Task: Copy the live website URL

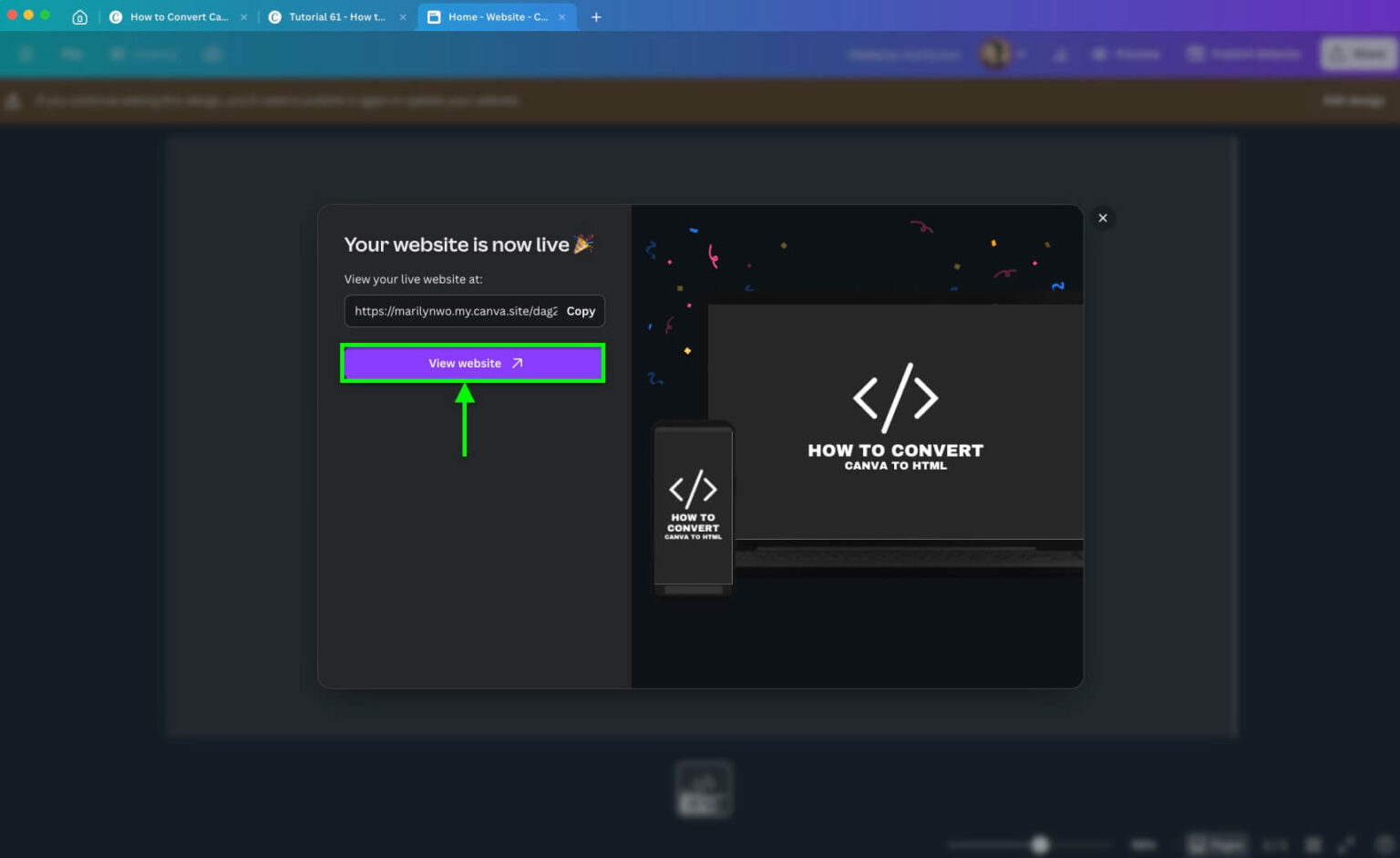Action: coord(581,311)
